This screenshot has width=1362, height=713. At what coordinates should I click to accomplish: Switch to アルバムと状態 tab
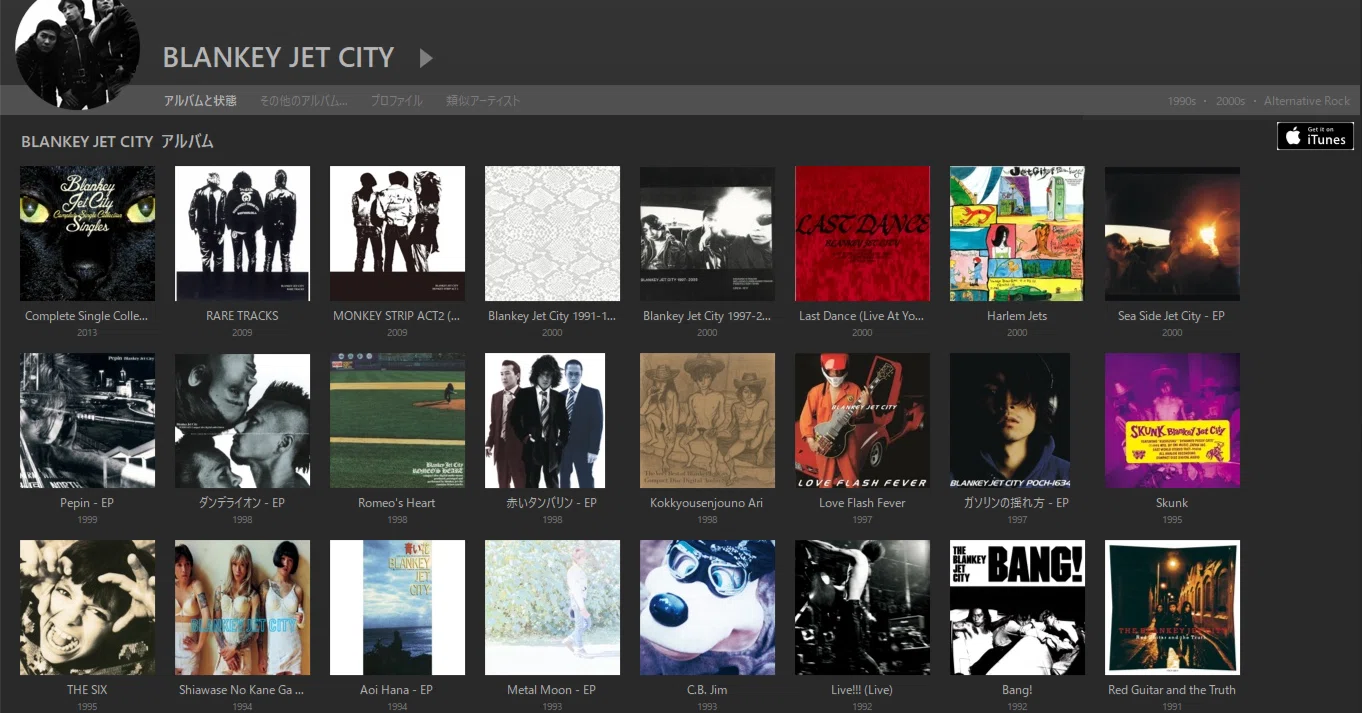[200, 101]
